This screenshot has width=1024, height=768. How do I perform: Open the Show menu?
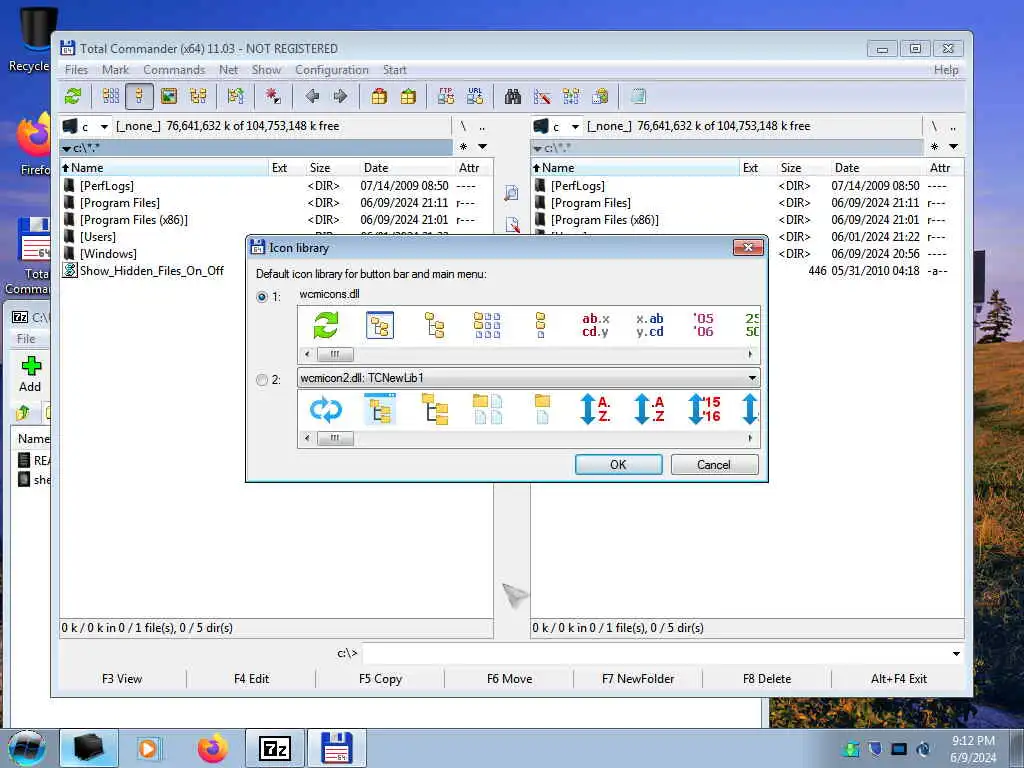click(x=266, y=70)
